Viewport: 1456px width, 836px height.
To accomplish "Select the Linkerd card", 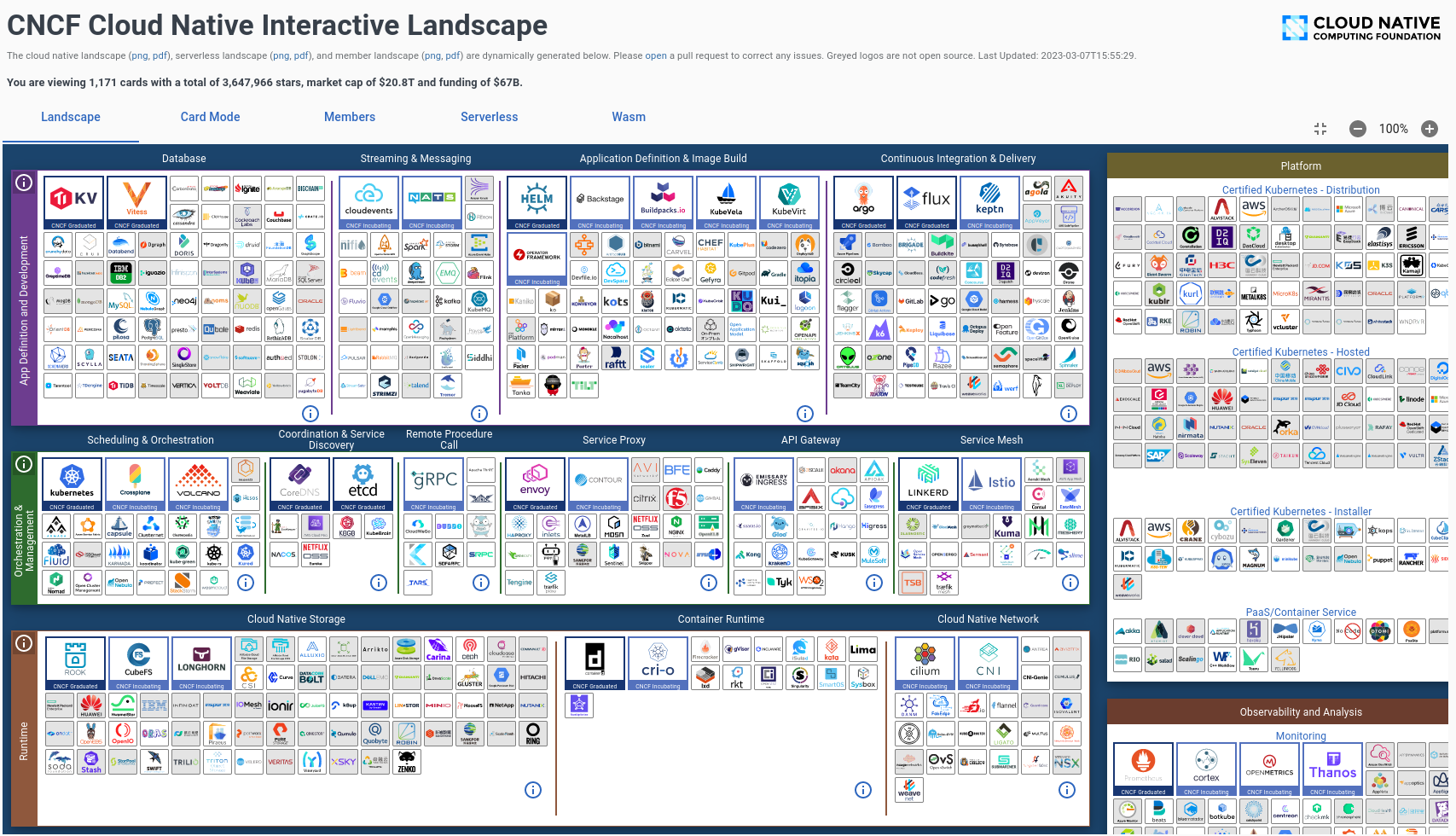I will (929, 485).
